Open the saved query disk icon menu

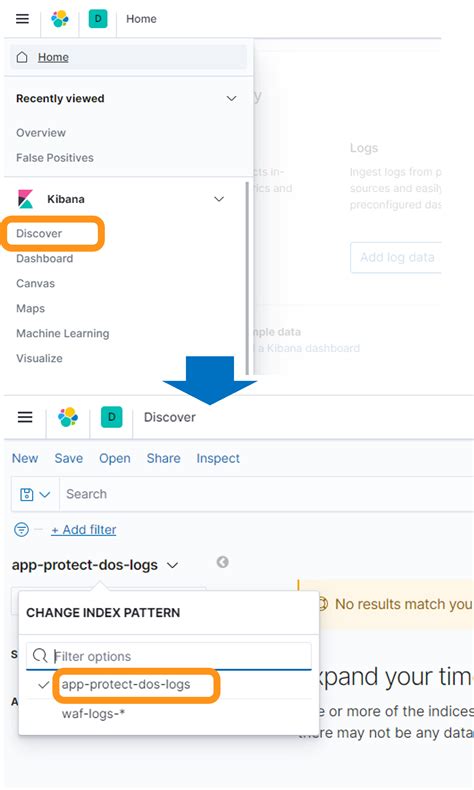pos(35,494)
